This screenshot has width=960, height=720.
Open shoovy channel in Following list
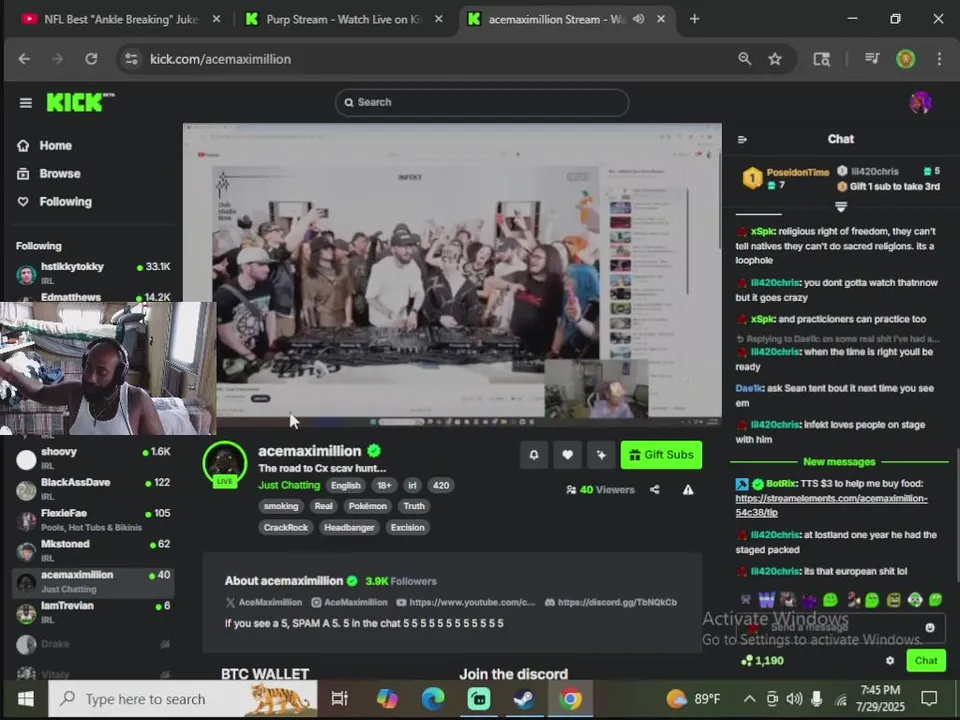[x=93, y=458]
